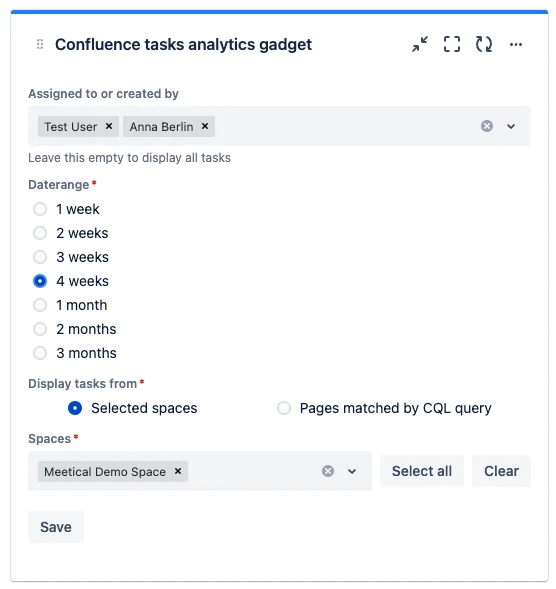Choose Pages matched by CQL query
This screenshot has width=556, height=589.
pos(284,408)
